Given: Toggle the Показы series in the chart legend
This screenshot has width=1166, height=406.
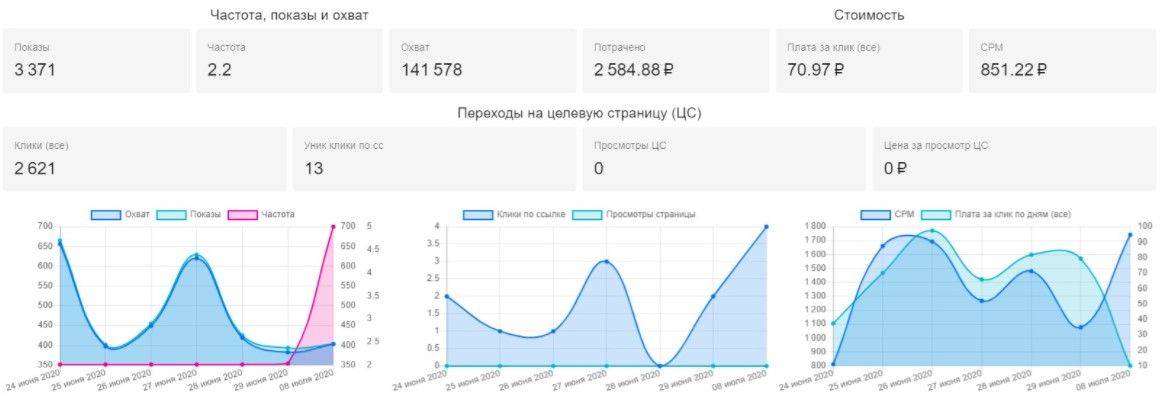Looking at the screenshot, I should click(x=190, y=214).
